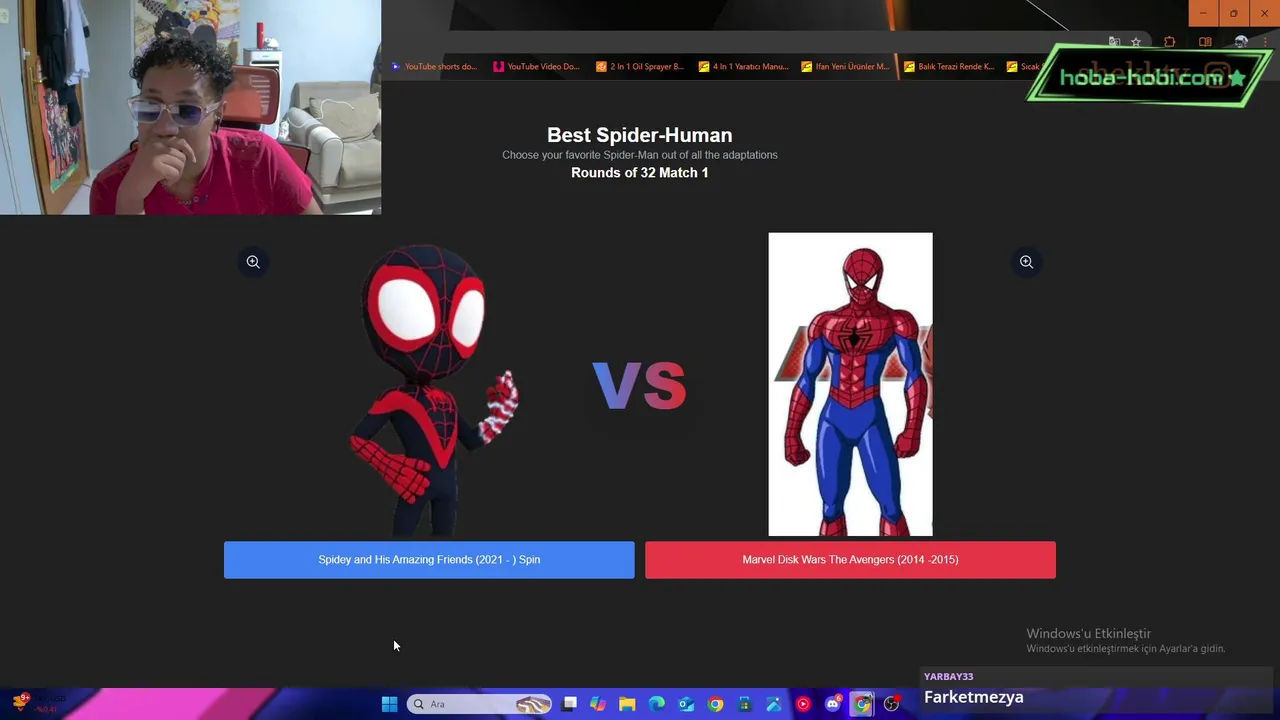Screen dimensions: 1280x720
Task: Open Microsoft Store from the taskbar
Action: click(744, 704)
